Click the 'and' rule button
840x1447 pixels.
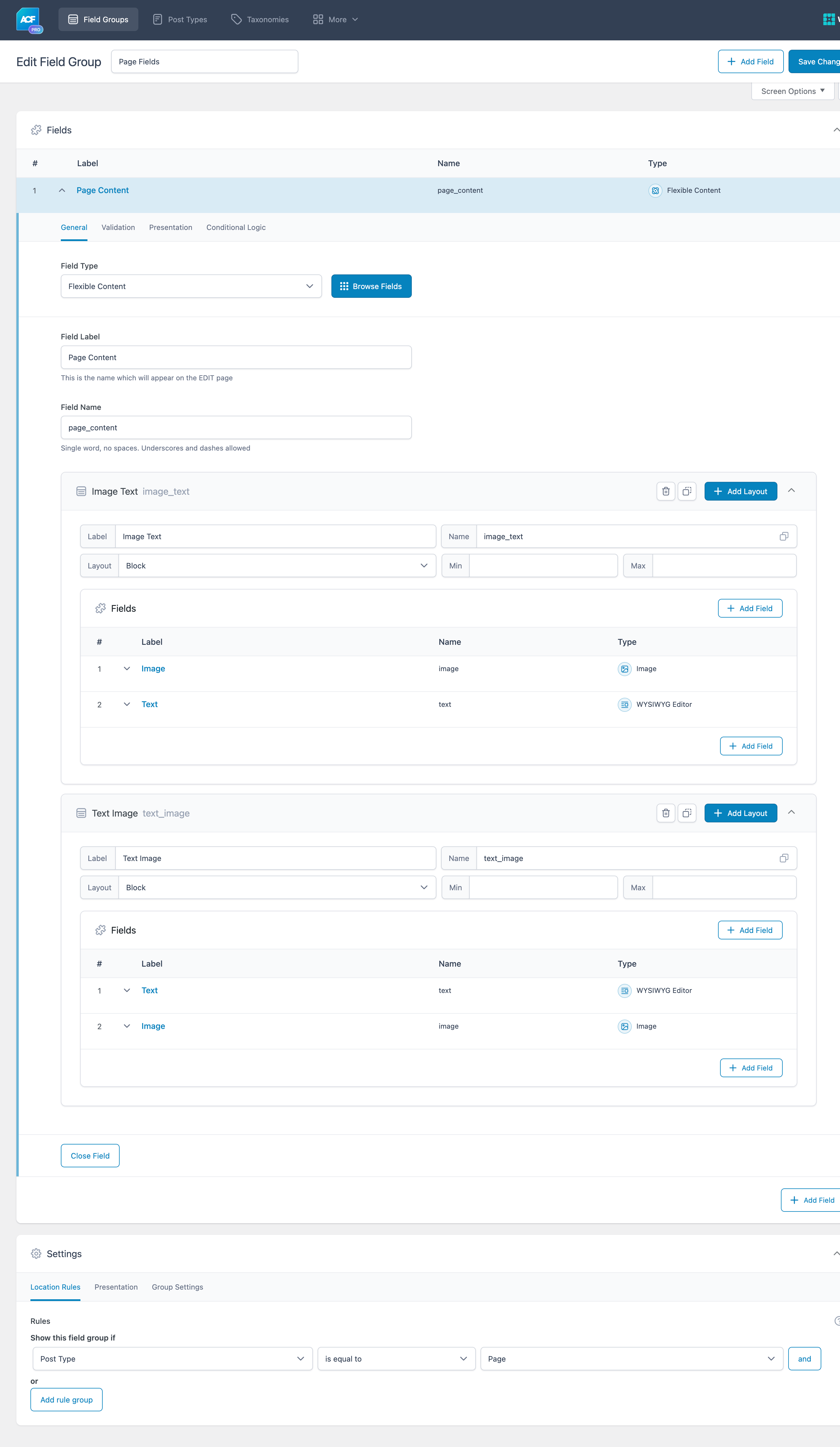[804, 1359]
